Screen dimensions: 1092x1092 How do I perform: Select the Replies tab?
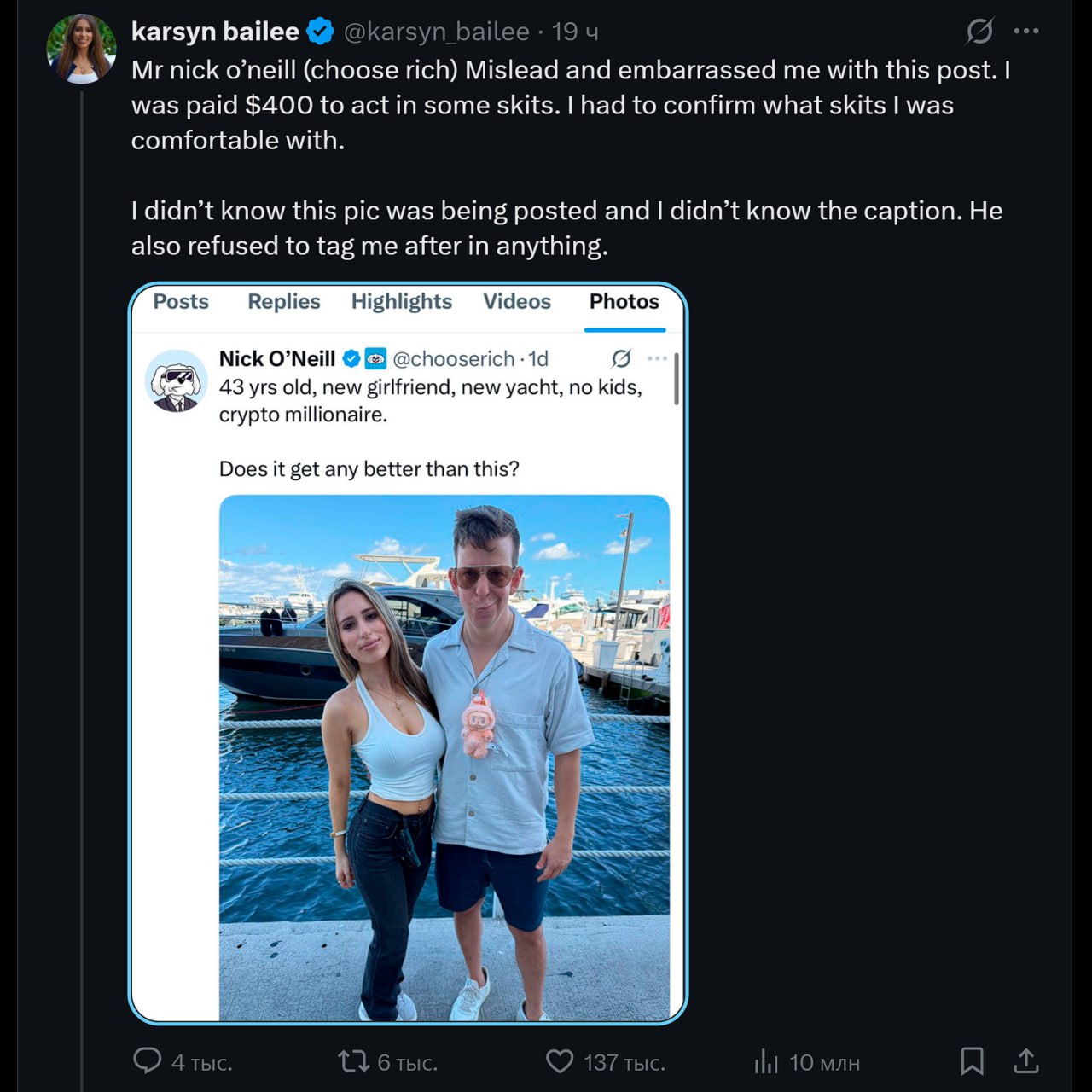pos(283,302)
